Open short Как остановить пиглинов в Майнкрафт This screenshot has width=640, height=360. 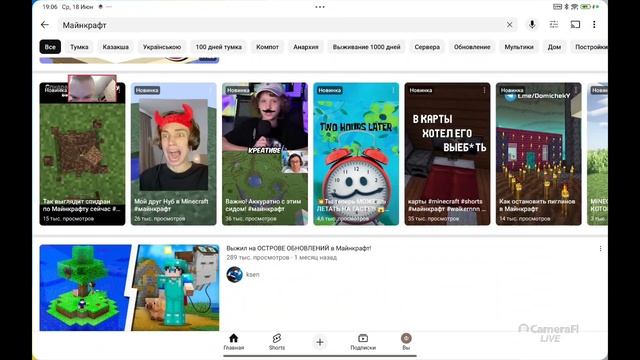point(538,154)
